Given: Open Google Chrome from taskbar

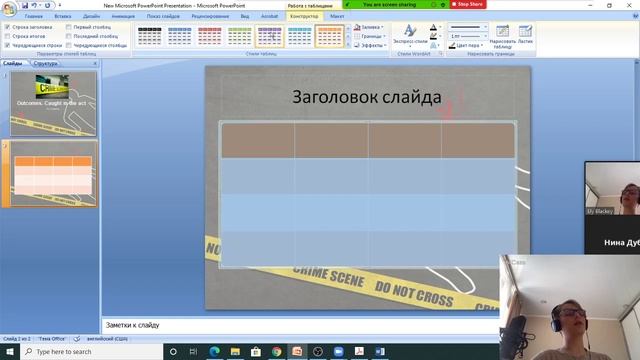Looking at the screenshot, I should (277, 351).
